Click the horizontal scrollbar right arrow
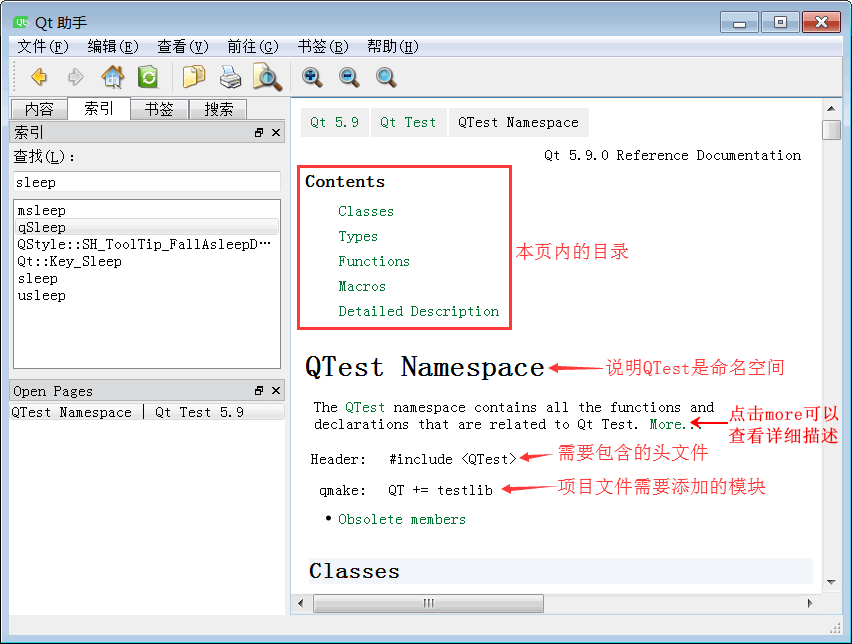The width and height of the screenshot is (852, 644). pyautogui.click(x=810, y=603)
